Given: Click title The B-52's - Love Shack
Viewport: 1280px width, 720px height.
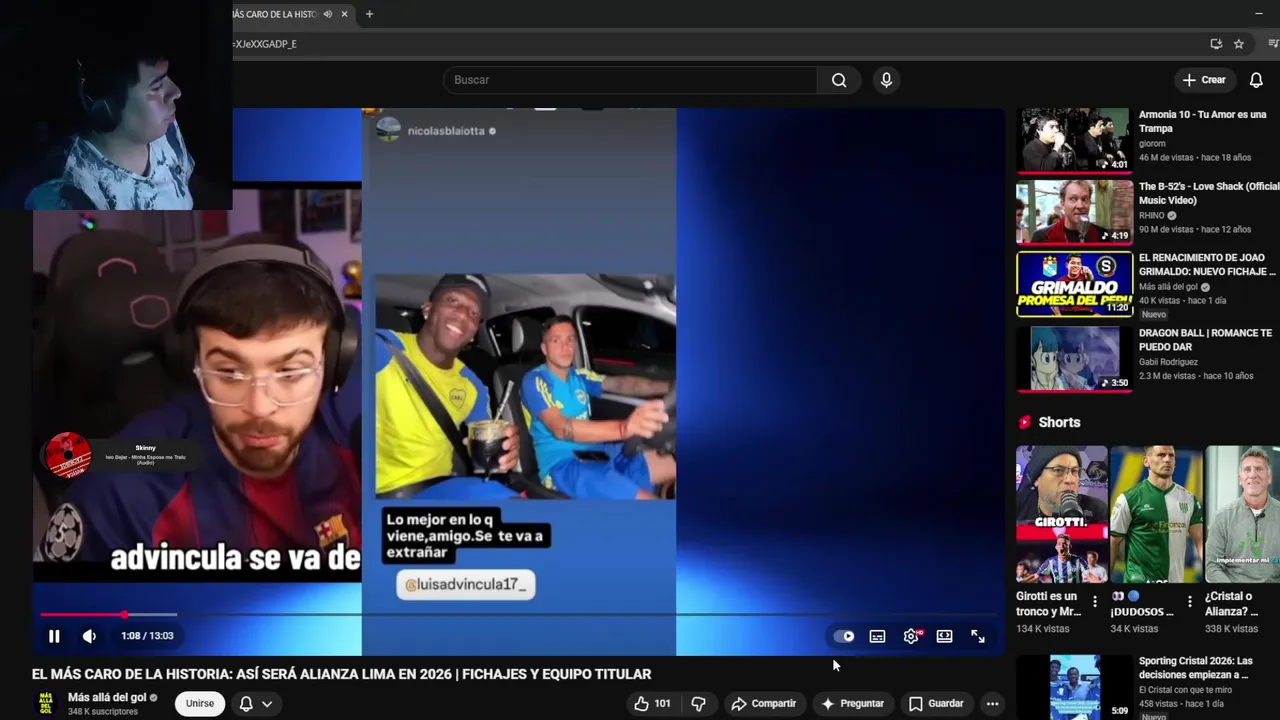Looking at the screenshot, I should coord(1209,193).
